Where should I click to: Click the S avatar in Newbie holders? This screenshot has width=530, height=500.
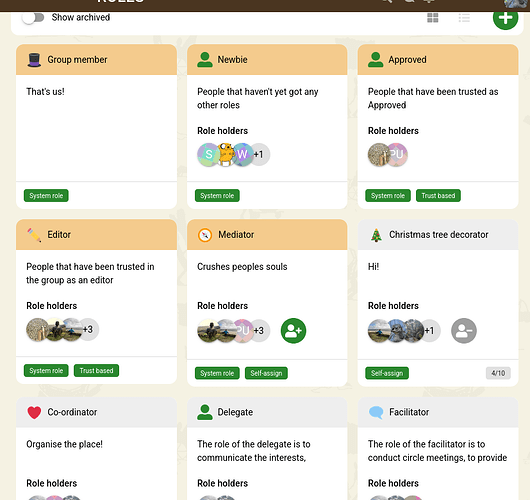click(x=208, y=154)
